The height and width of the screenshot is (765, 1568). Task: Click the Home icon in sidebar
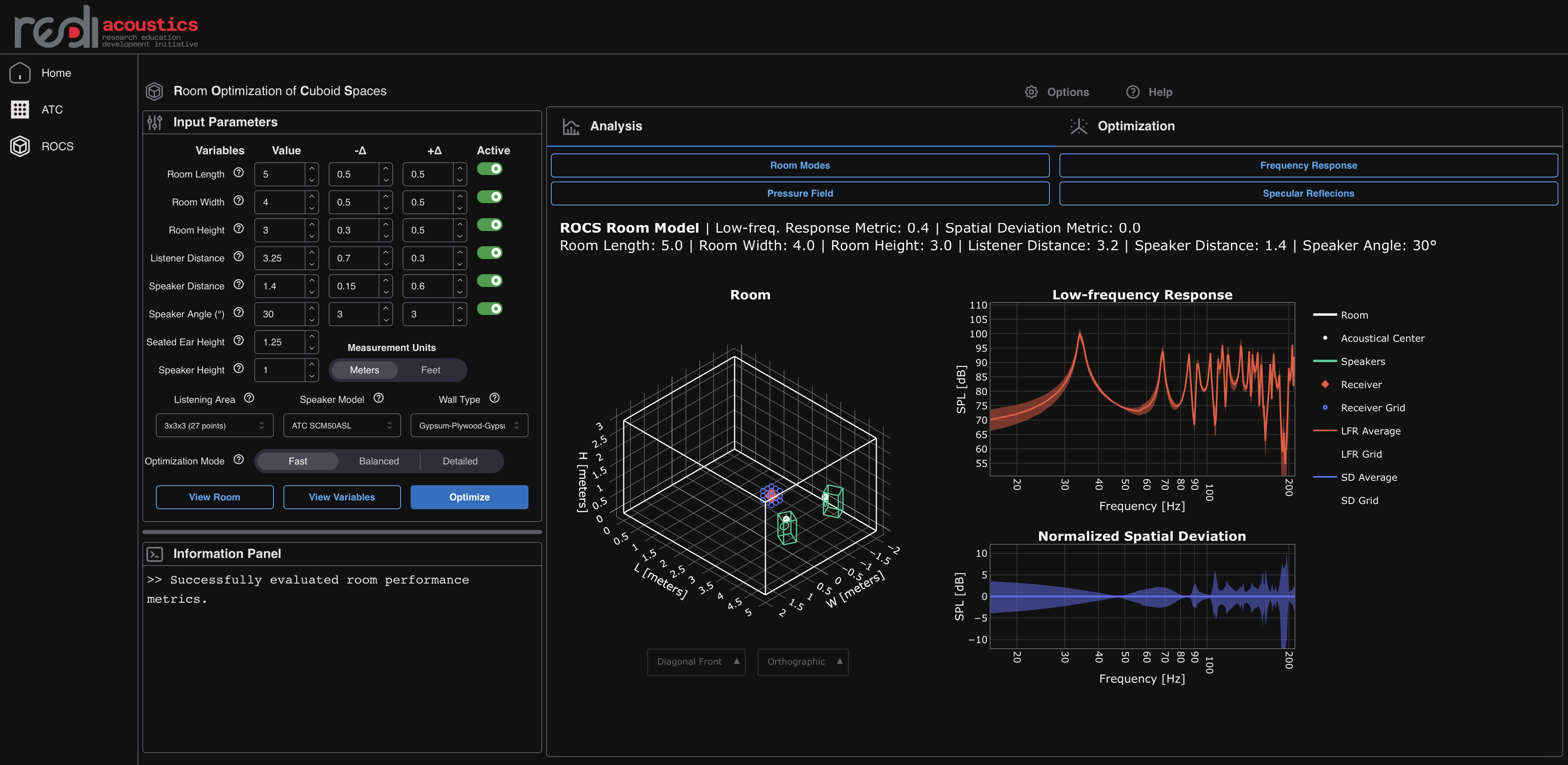point(20,73)
